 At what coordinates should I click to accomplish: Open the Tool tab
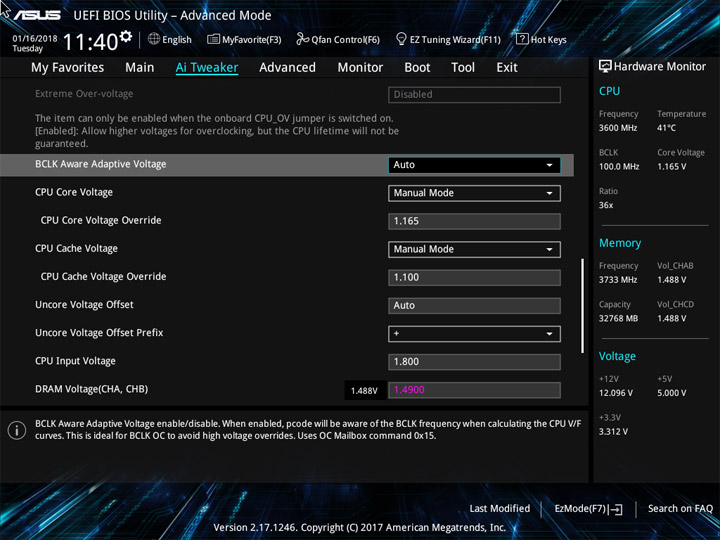[463, 68]
